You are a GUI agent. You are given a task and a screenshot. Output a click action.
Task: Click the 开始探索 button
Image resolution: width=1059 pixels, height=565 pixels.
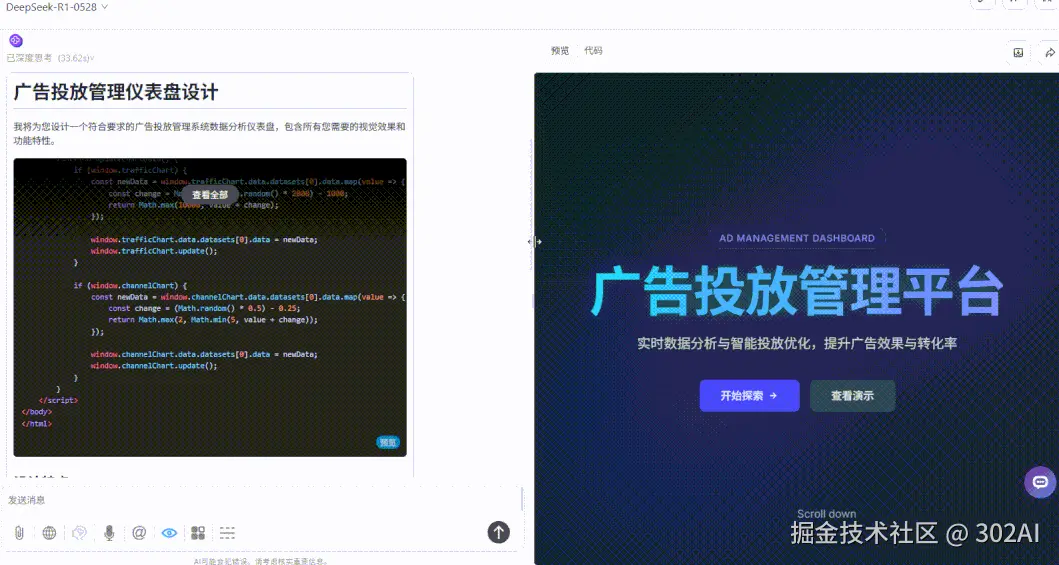click(x=750, y=396)
